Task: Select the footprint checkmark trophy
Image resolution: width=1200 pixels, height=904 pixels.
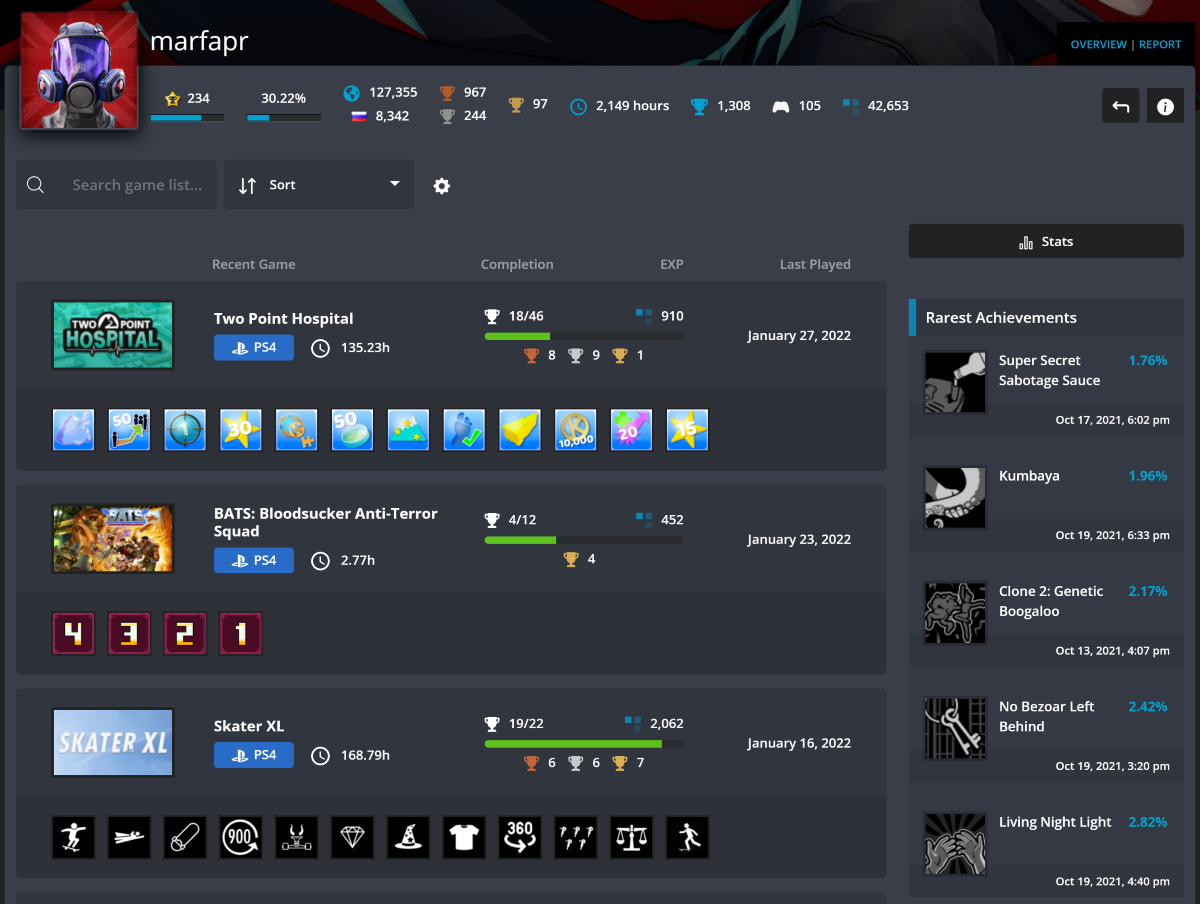Action: 465,430
